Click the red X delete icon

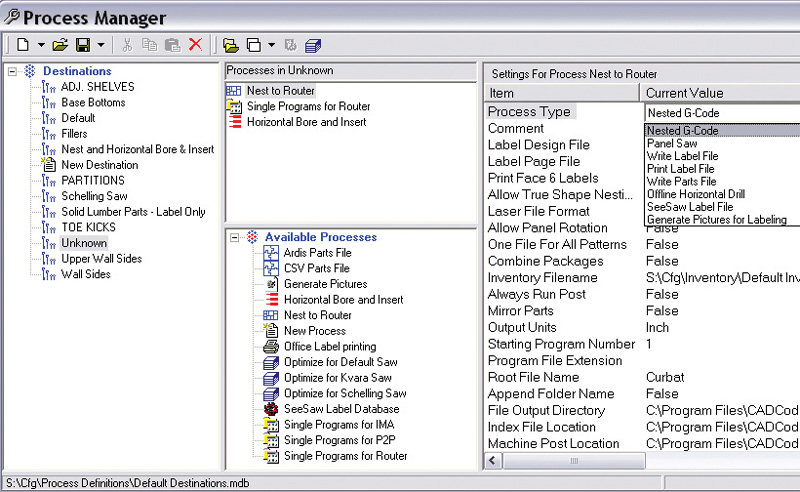(x=195, y=45)
